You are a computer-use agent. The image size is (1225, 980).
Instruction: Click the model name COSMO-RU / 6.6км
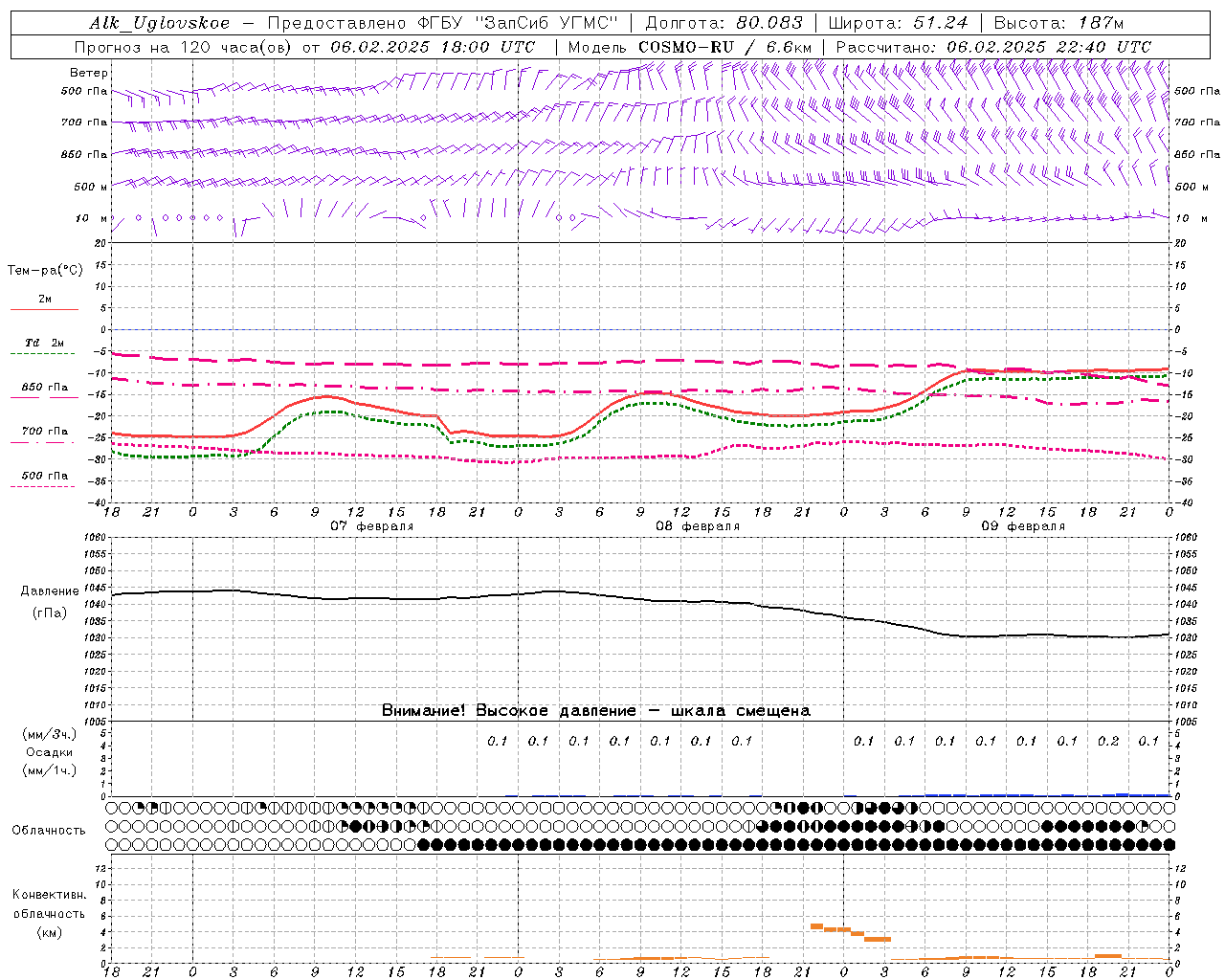tap(724, 47)
